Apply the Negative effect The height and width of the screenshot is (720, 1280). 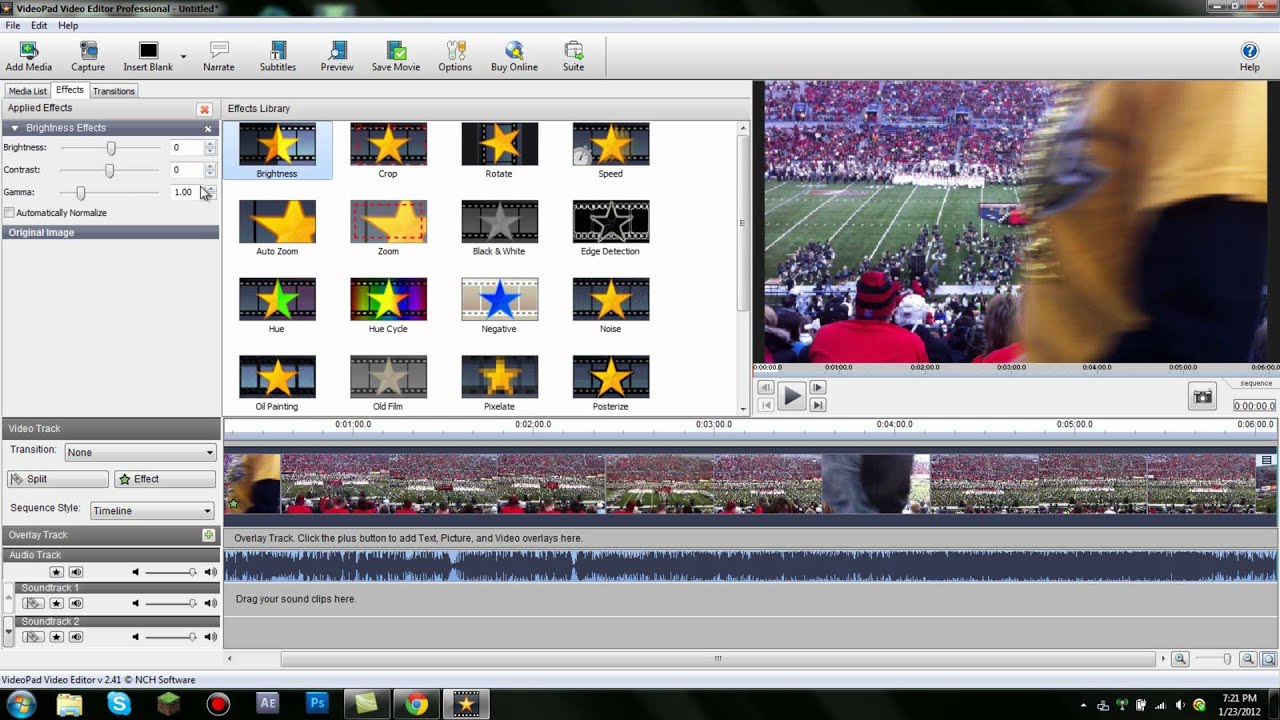point(499,306)
